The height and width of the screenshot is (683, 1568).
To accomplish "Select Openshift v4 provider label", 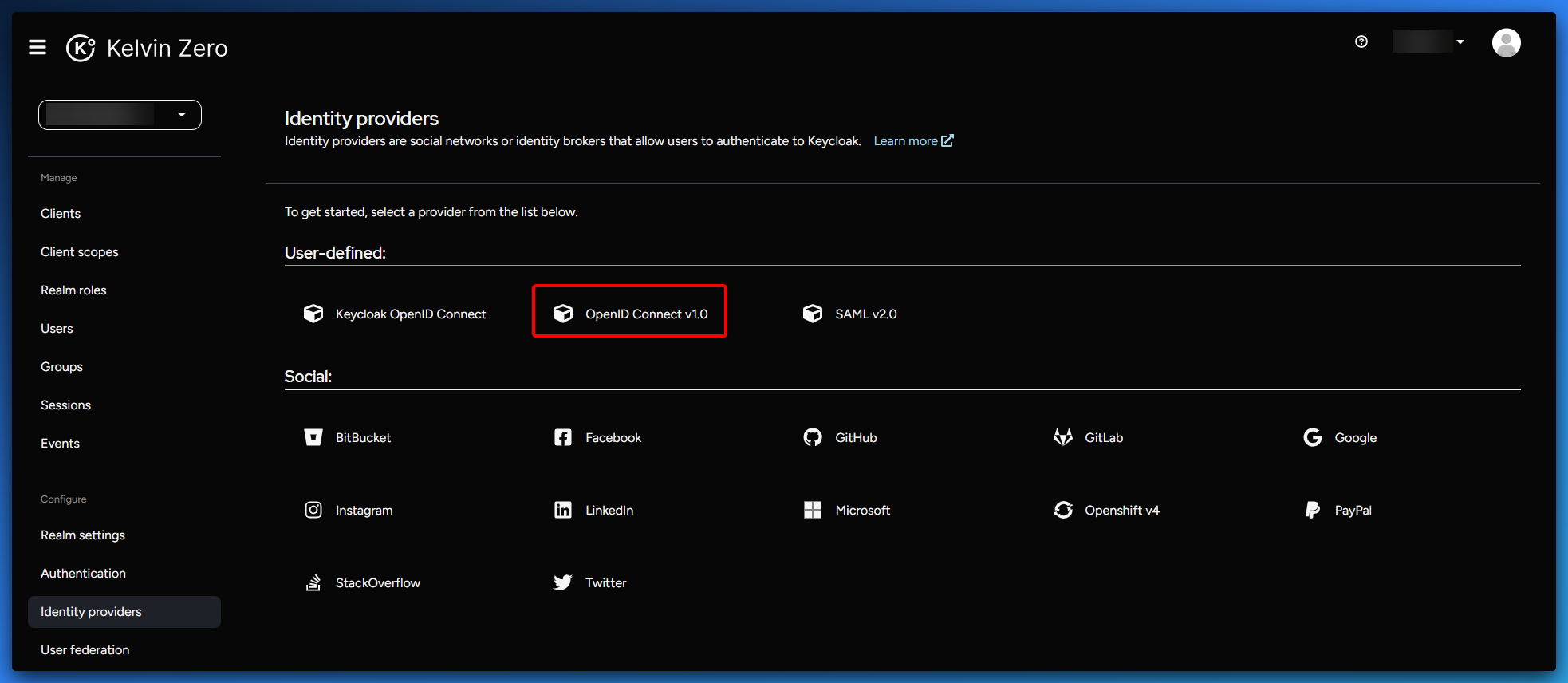I will click(x=1122, y=511).
